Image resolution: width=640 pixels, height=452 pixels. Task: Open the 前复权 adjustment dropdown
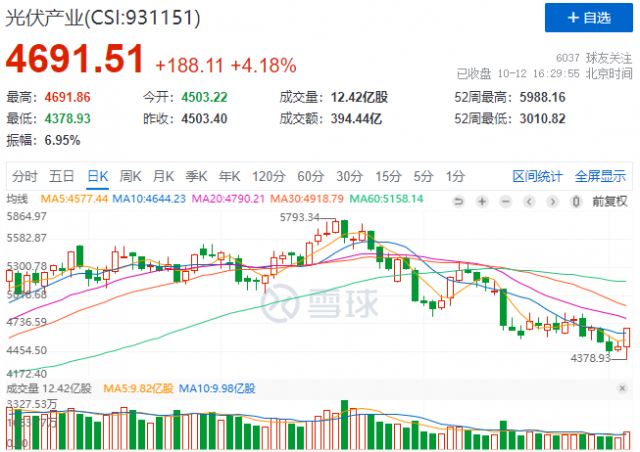pos(609,200)
